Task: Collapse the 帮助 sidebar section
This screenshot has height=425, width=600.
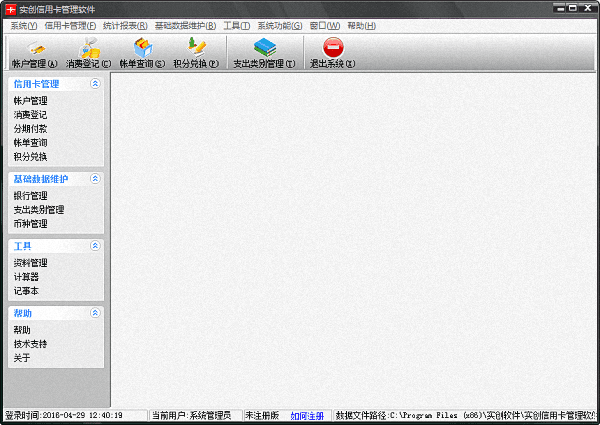Action: click(95, 313)
